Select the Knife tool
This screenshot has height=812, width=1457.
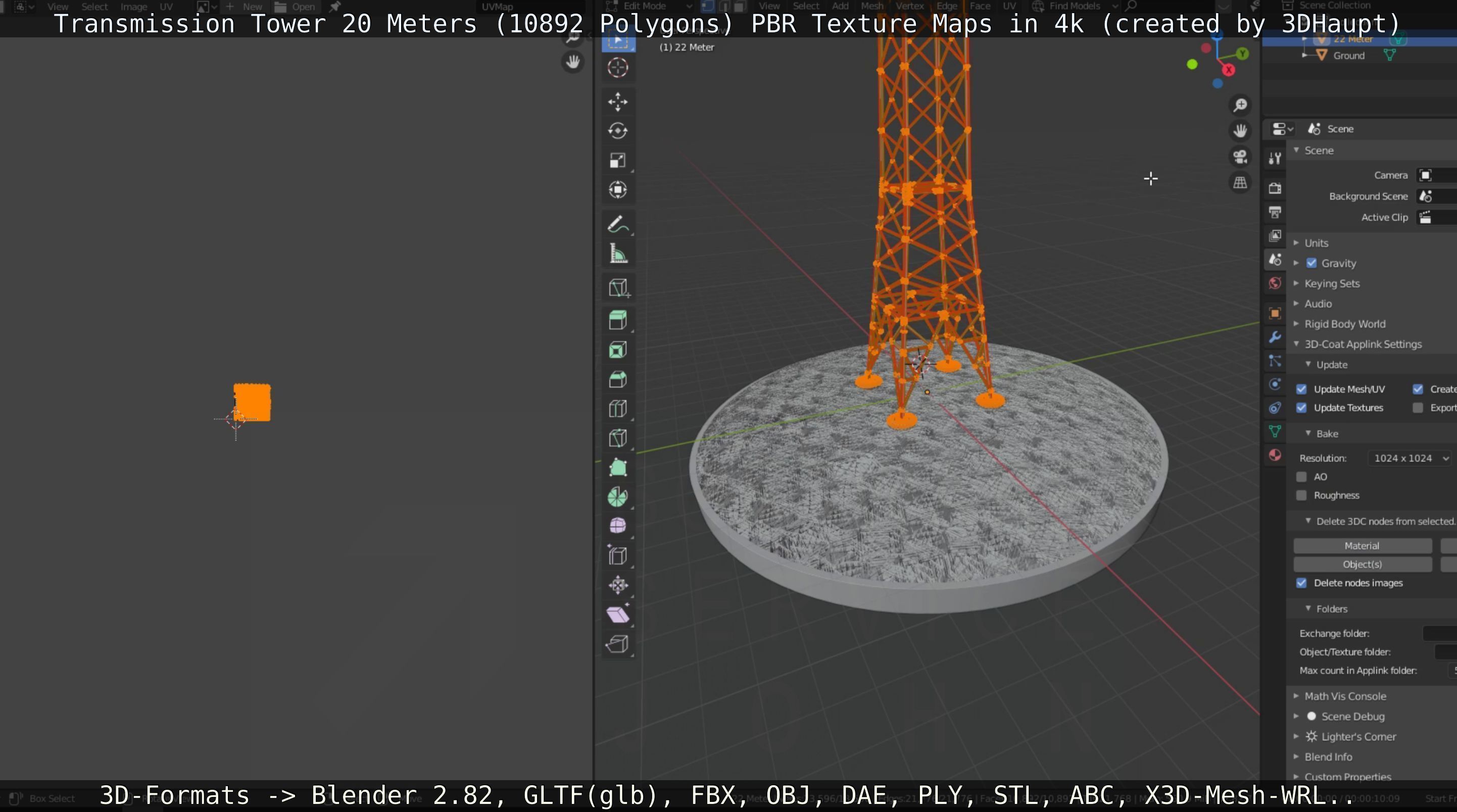(x=618, y=438)
